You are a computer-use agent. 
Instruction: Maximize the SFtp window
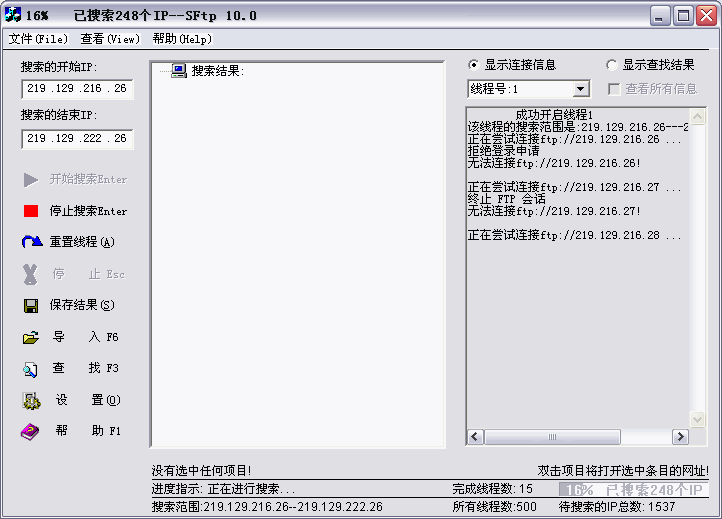pos(683,16)
